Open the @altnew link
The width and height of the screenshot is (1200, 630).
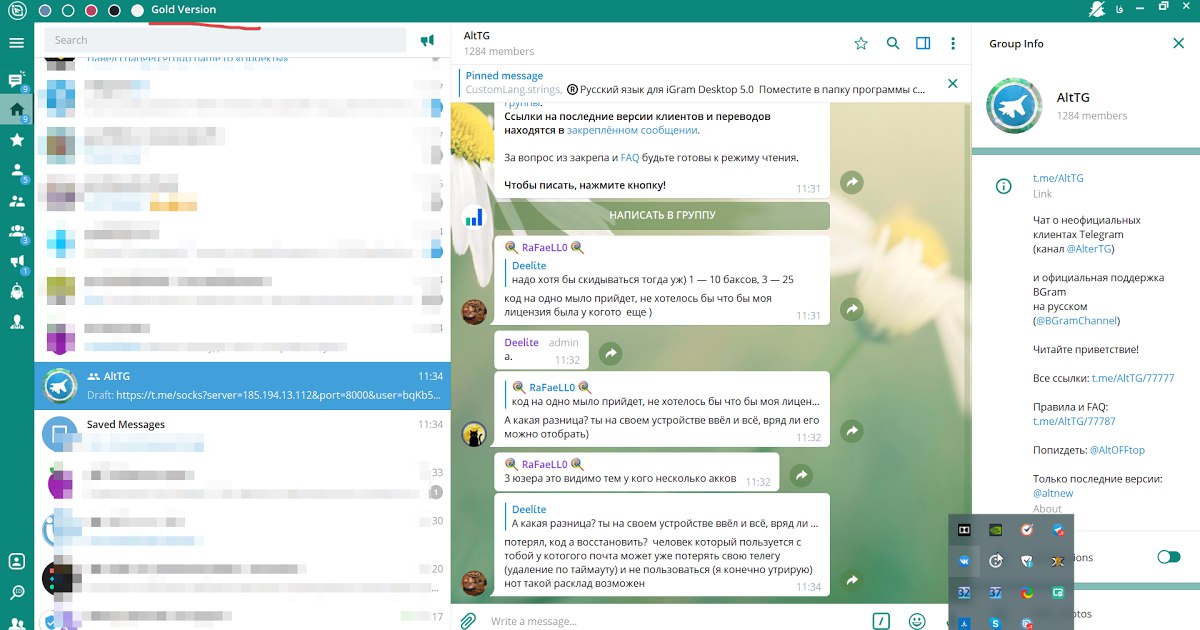coord(1053,493)
